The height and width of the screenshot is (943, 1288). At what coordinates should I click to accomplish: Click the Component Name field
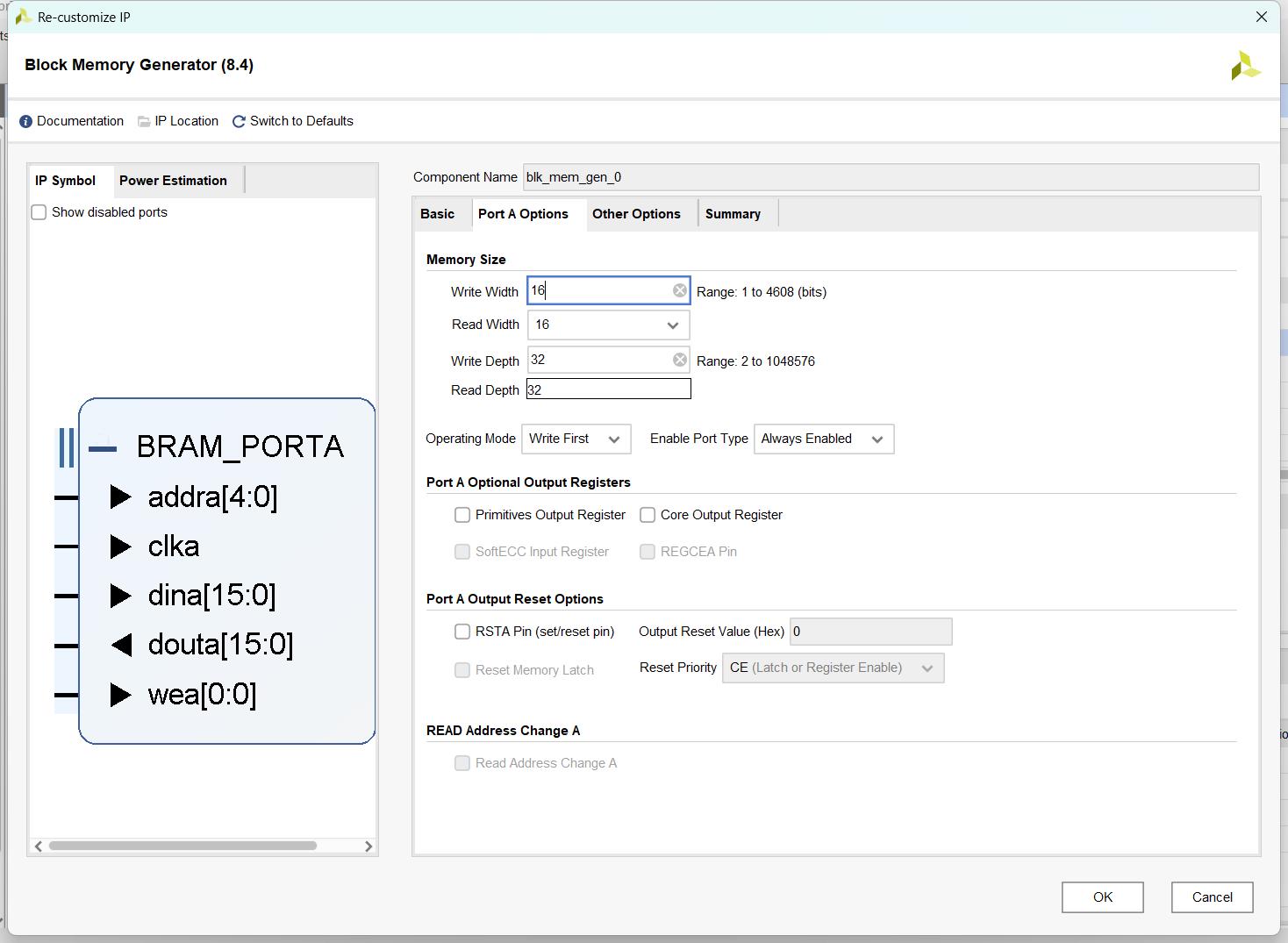pyautogui.click(x=891, y=177)
